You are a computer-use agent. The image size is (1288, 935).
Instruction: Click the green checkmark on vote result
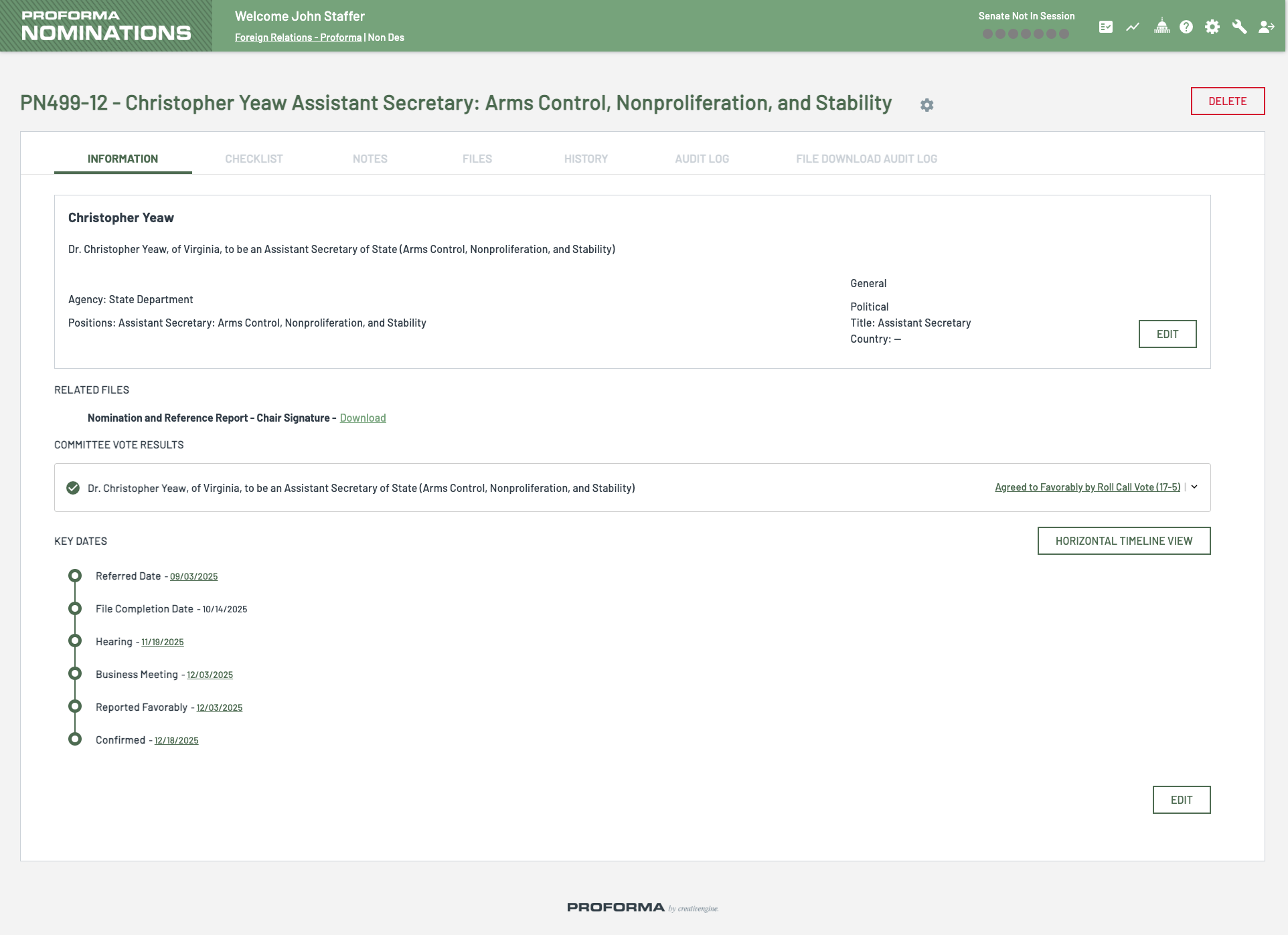coord(73,488)
